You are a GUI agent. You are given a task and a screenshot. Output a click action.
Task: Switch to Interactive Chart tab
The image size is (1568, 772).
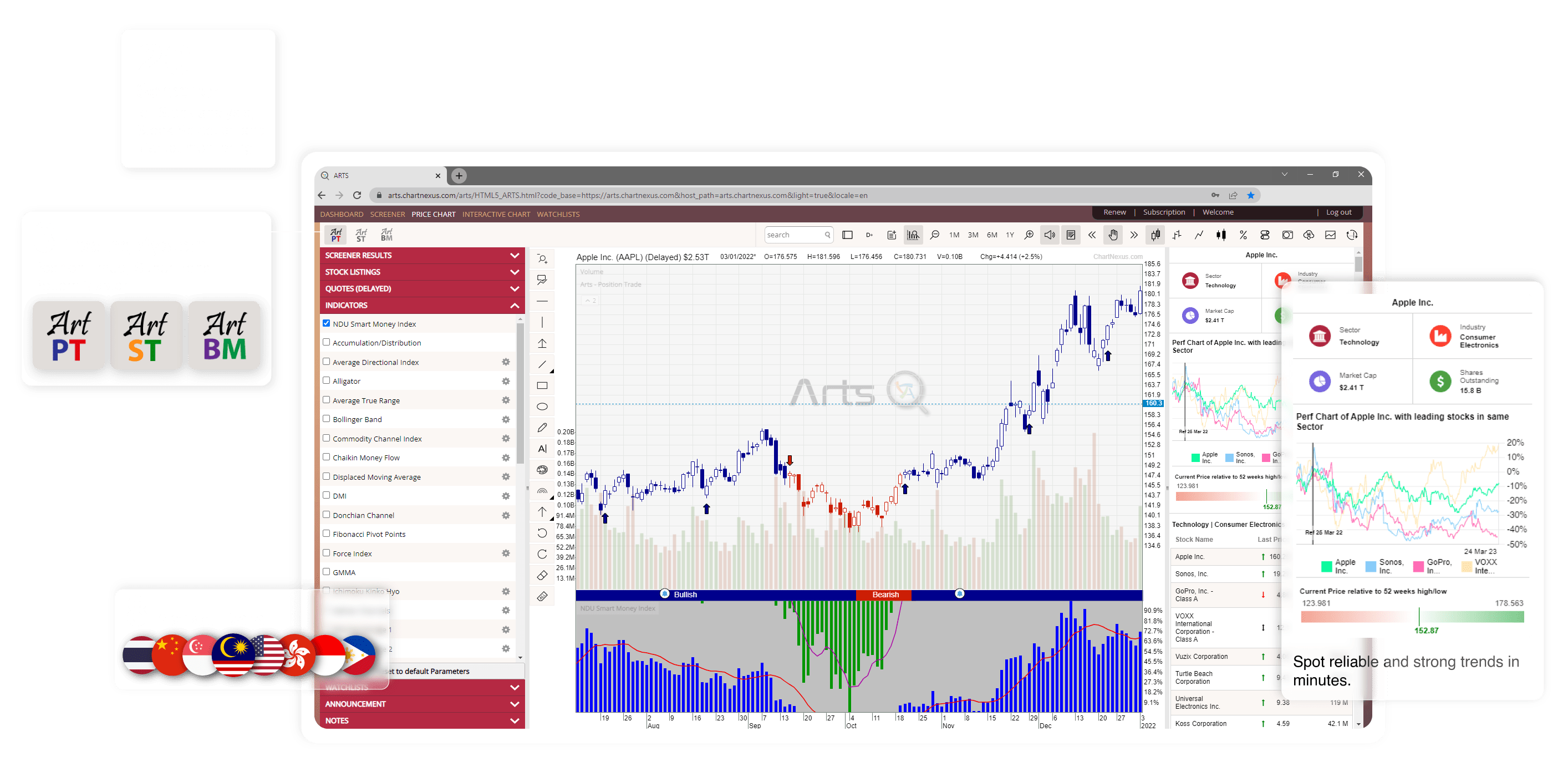click(496, 214)
